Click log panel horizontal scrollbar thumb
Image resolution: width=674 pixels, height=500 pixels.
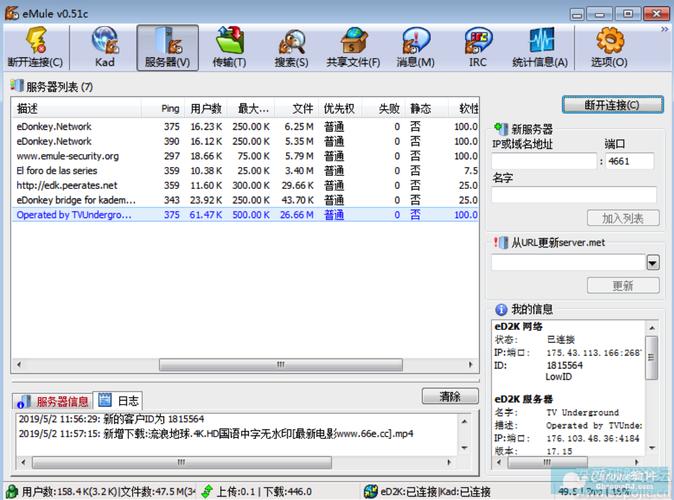182,463
